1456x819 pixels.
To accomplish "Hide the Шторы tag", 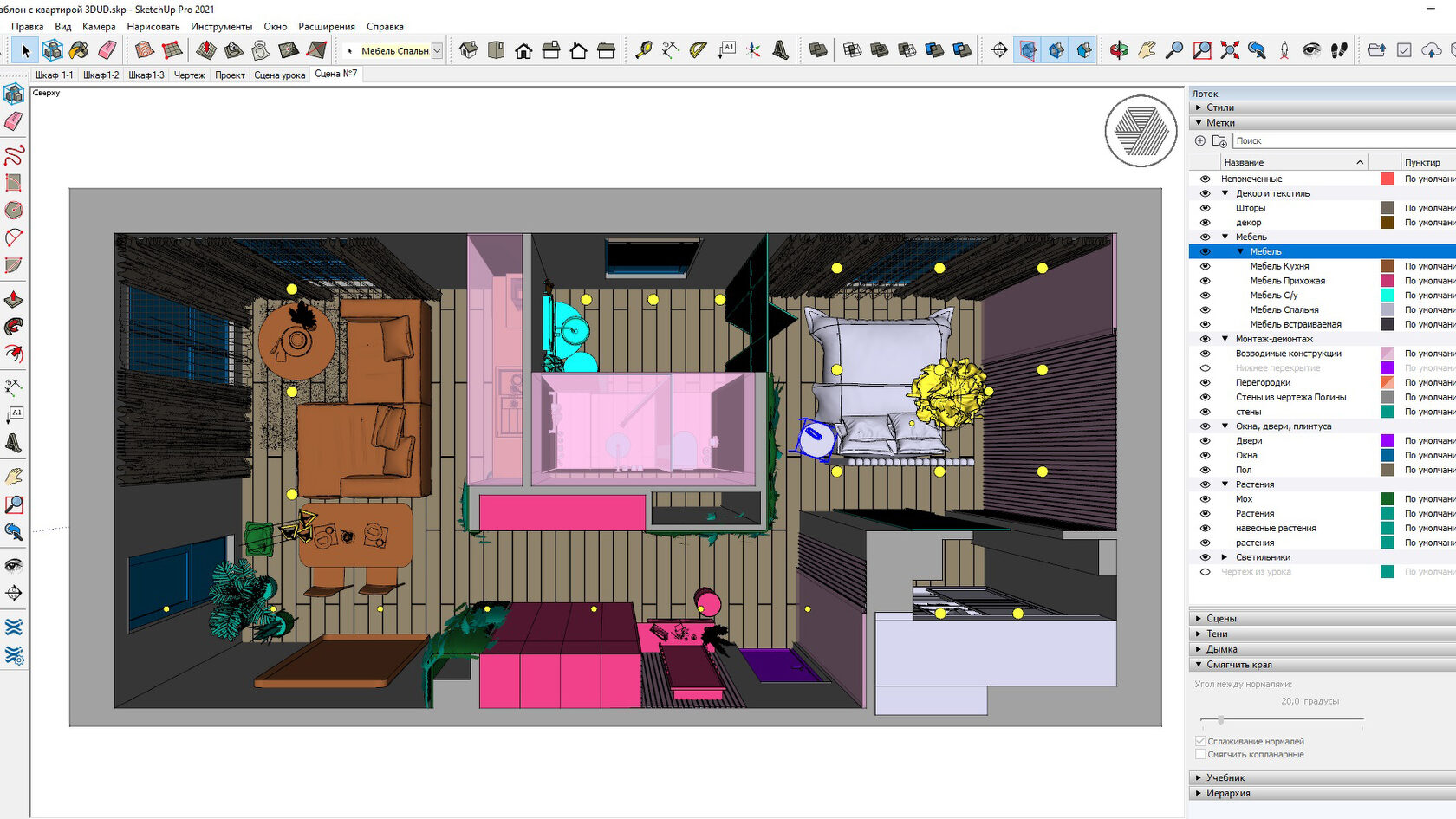I will pos(1205,208).
